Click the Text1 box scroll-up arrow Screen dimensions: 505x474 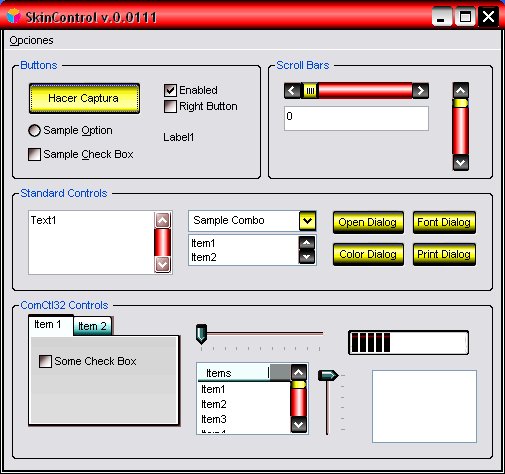pos(163,220)
